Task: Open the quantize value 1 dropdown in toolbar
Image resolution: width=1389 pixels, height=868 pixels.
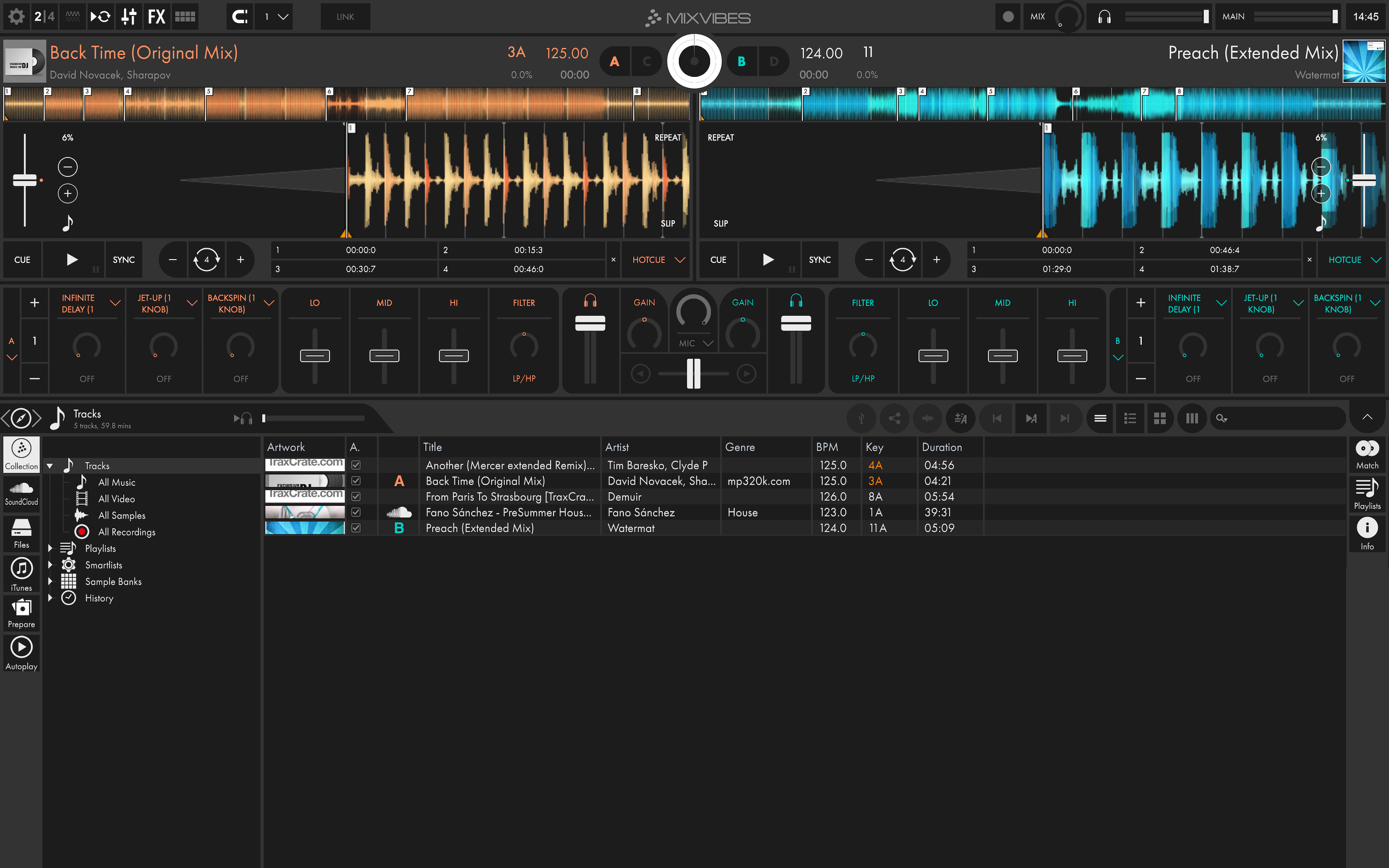Action: pyautogui.click(x=275, y=17)
